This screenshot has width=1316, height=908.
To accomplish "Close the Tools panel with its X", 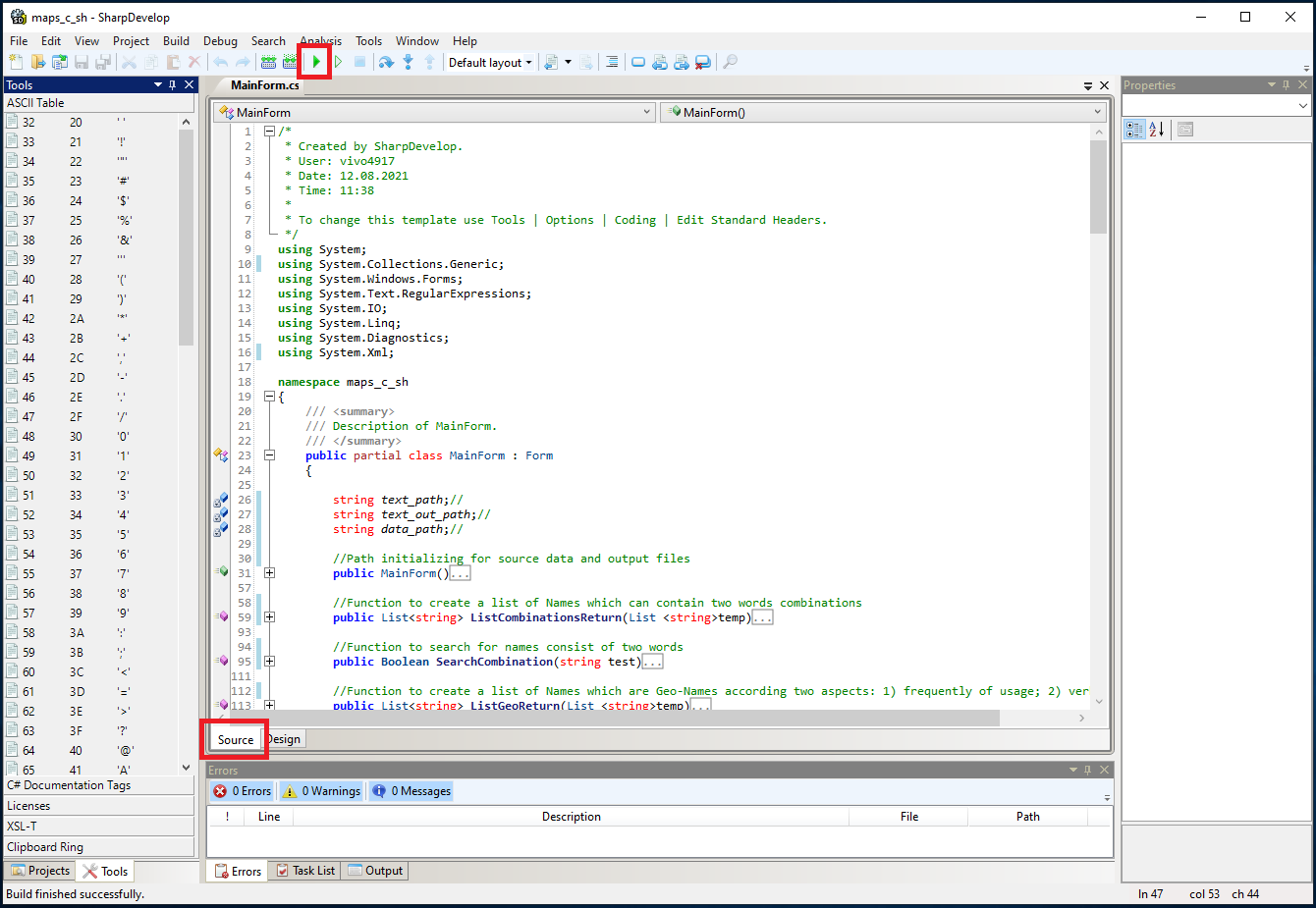I will (x=190, y=84).
